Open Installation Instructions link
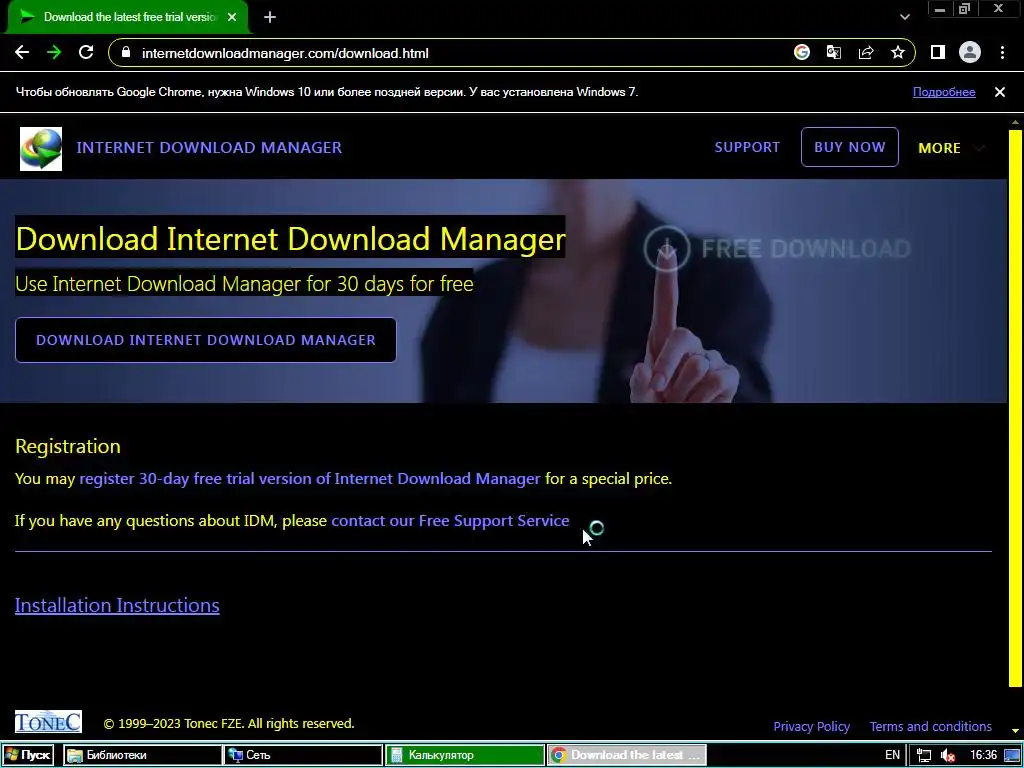 pyautogui.click(x=117, y=605)
